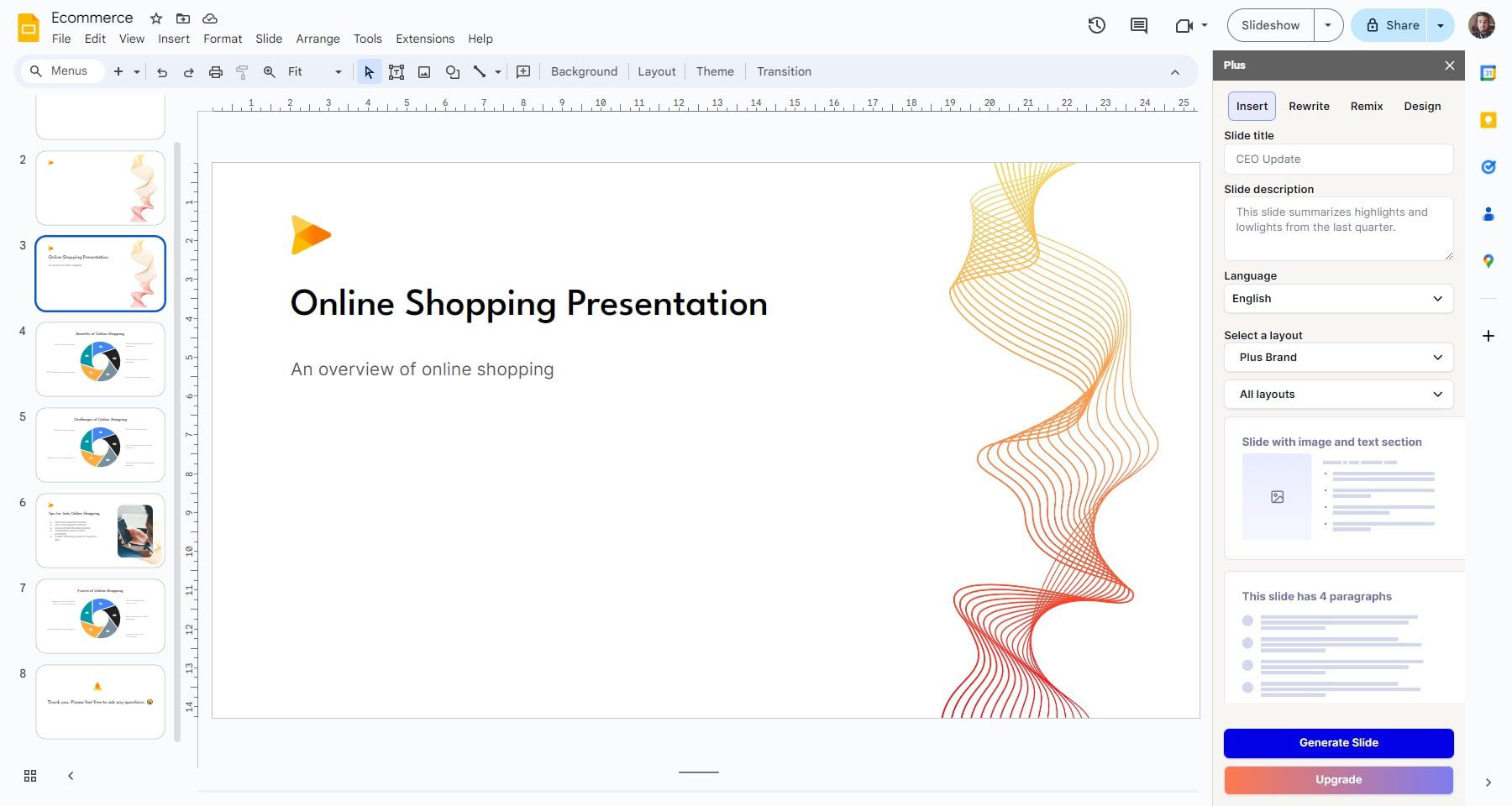This screenshot has height=806, width=1512.
Task: Click the Generate Slide button
Action: tap(1337, 742)
